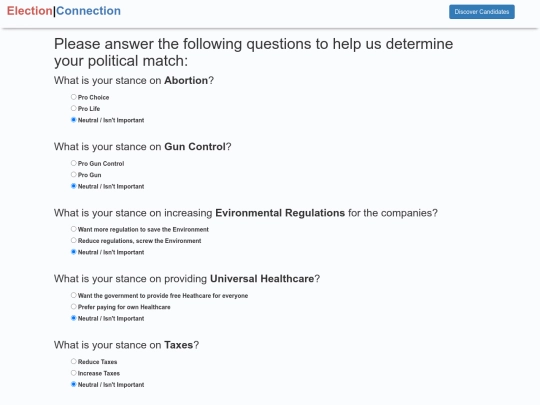The image size is (540, 405).
Task: Select the Pro Gun Control option
Action: pyautogui.click(x=73, y=163)
